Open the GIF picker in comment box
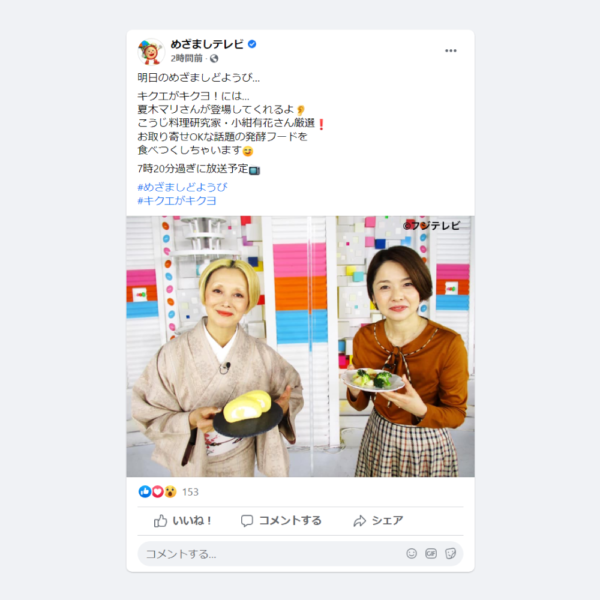Screen dimensions: 600x600 click(x=431, y=553)
